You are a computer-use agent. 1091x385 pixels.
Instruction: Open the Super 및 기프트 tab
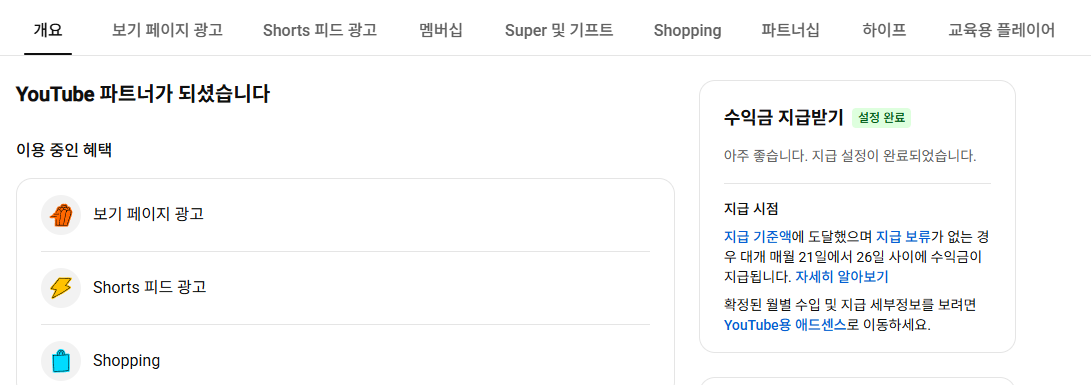point(559,31)
